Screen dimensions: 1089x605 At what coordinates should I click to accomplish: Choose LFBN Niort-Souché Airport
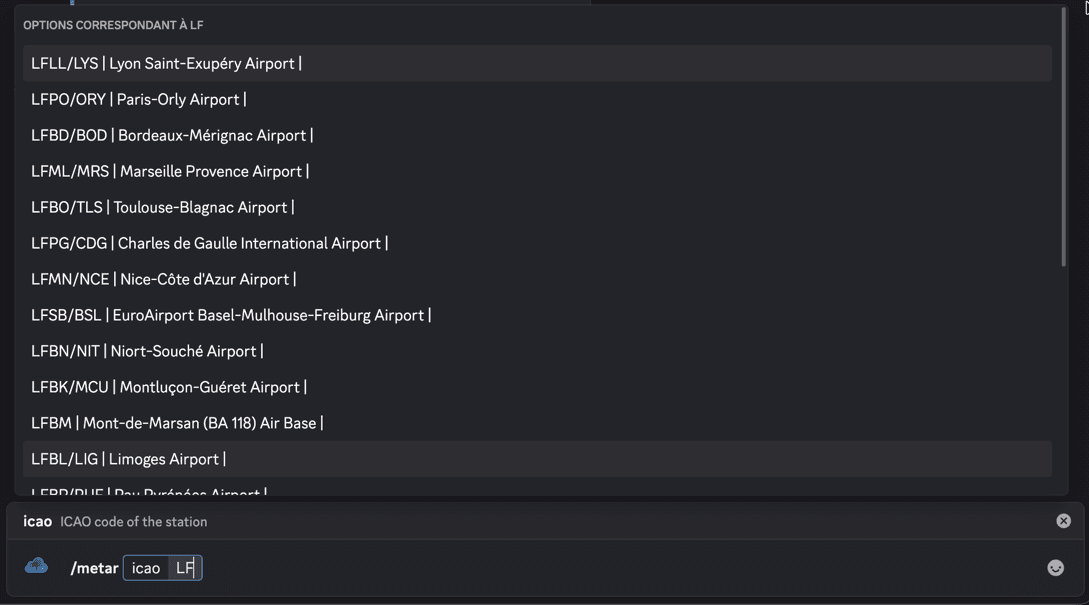(x=146, y=351)
